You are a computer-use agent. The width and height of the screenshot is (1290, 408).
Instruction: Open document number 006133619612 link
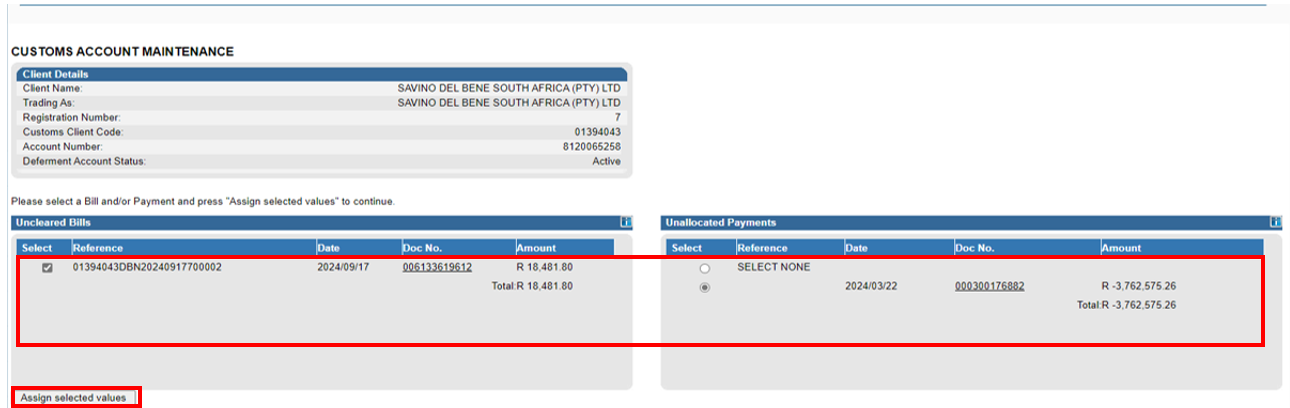pyautogui.click(x=437, y=268)
